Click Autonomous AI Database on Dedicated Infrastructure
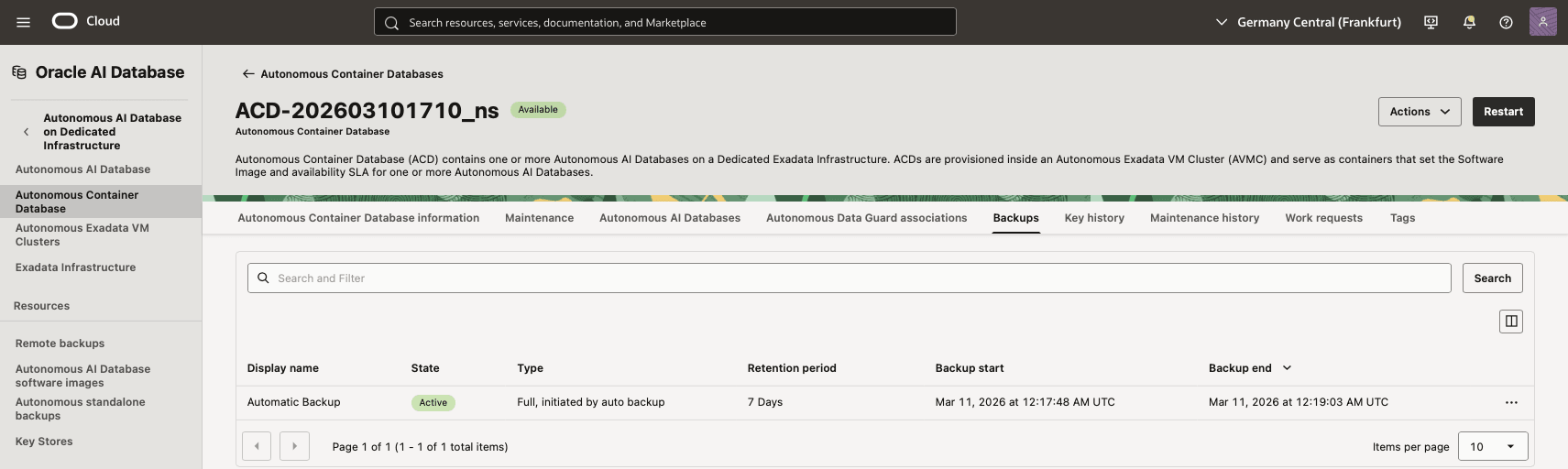The height and width of the screenshot is (469, 1568). 112,132
